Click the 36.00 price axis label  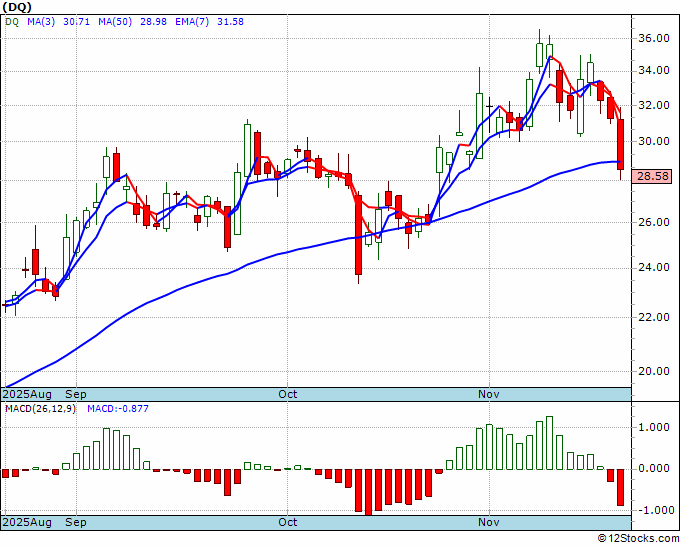654,38
